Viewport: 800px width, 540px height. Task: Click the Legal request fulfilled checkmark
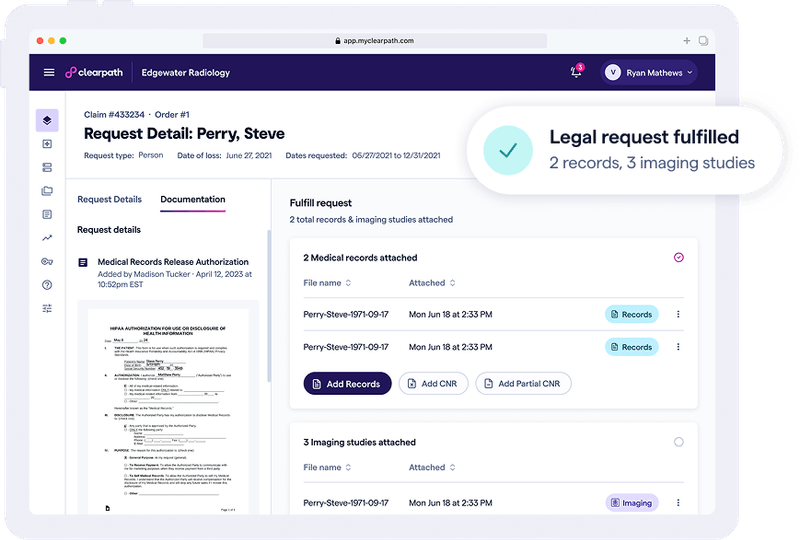tap(508, 150)
